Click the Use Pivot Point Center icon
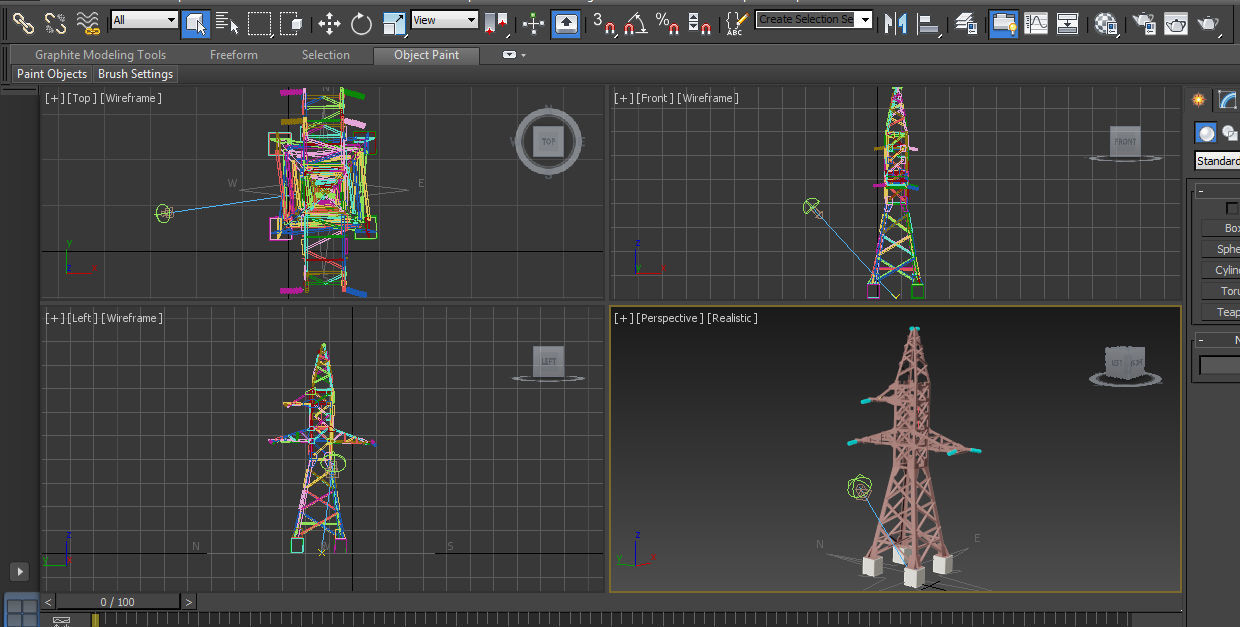The image size is (1240, 627). coord(495,22)
